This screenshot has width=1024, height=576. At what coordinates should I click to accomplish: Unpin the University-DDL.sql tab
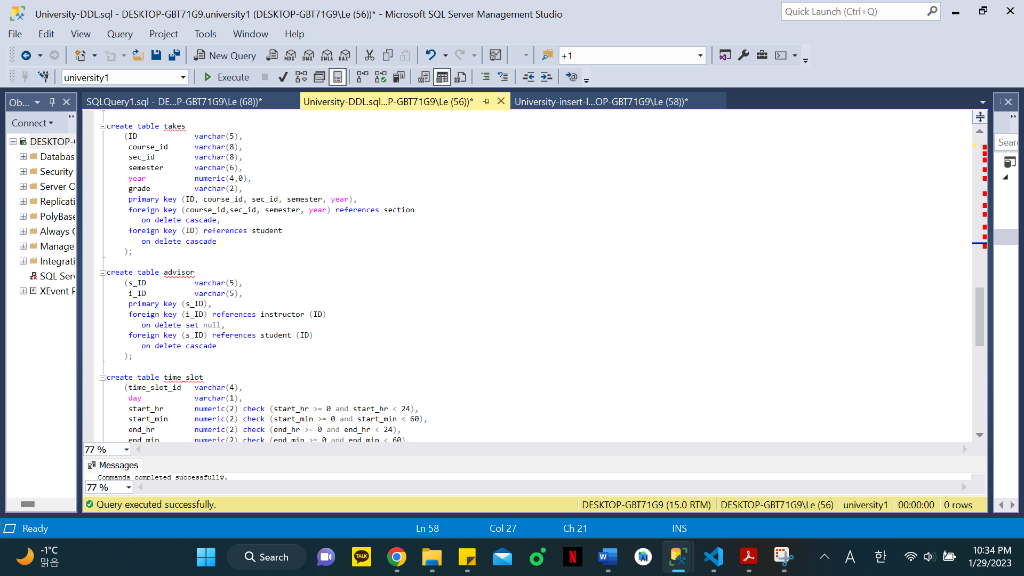click(486, 100)
